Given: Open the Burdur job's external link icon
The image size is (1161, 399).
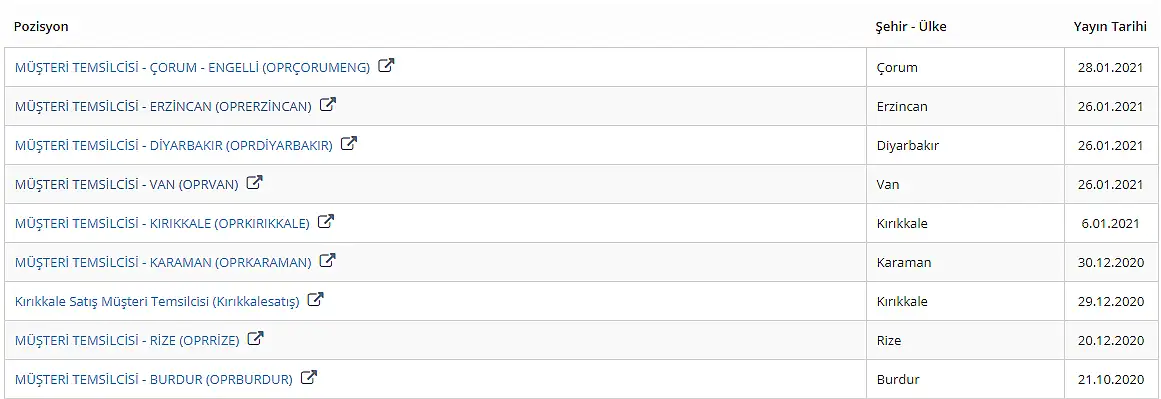Looking at the screenshot, I should [x=309, y=378].
